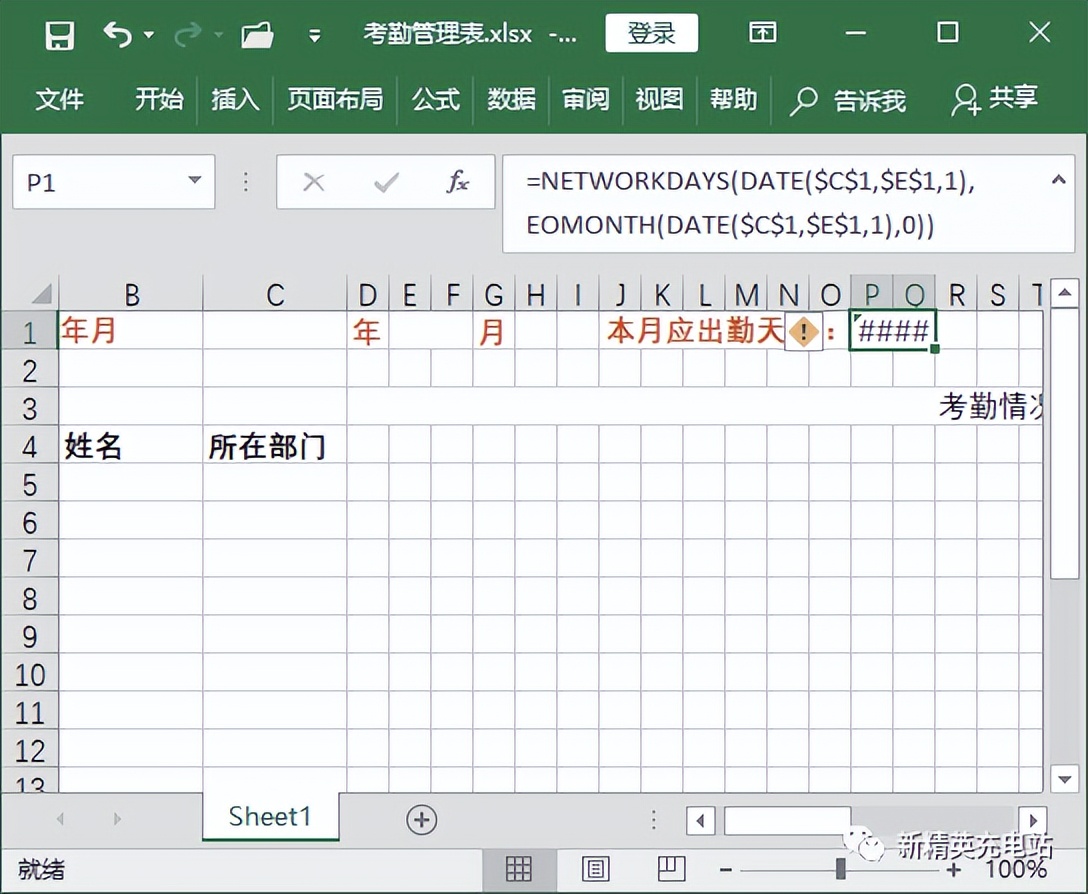Toggle Normal view in the status bar

[519, 868]
